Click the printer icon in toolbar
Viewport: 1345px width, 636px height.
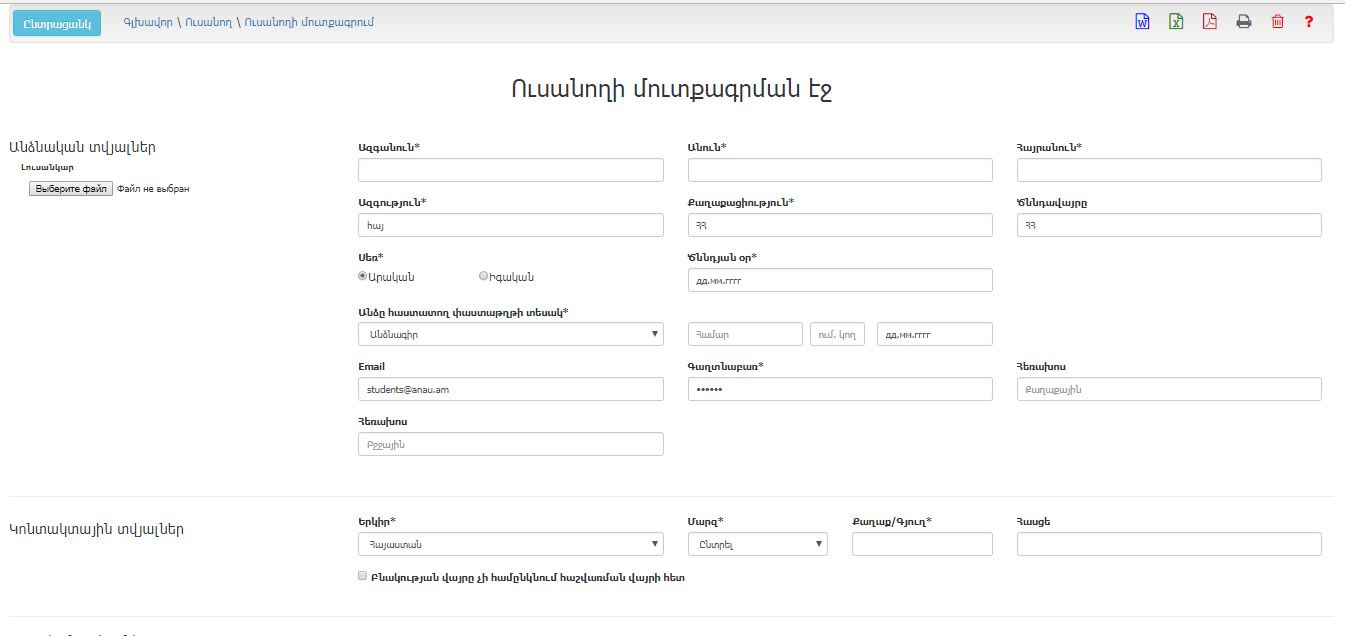tap(1243, 22)
